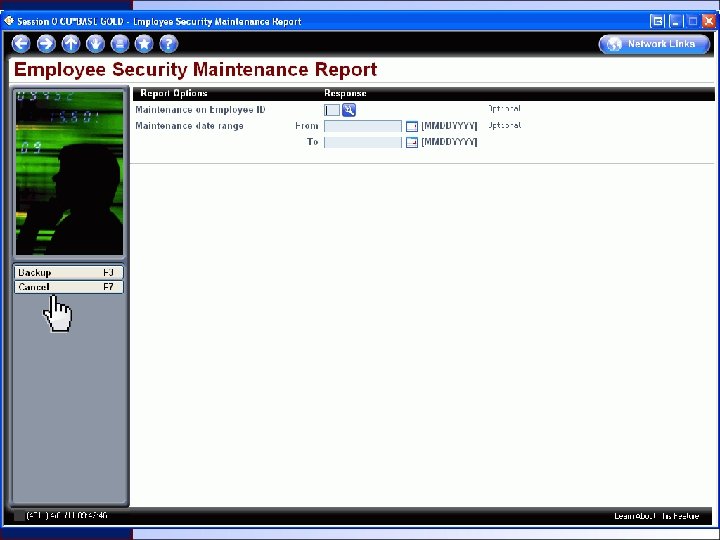Click the From date input field
Image resolution: width=720 pixels, height=540 pixels.
click(x=363, y=126)
